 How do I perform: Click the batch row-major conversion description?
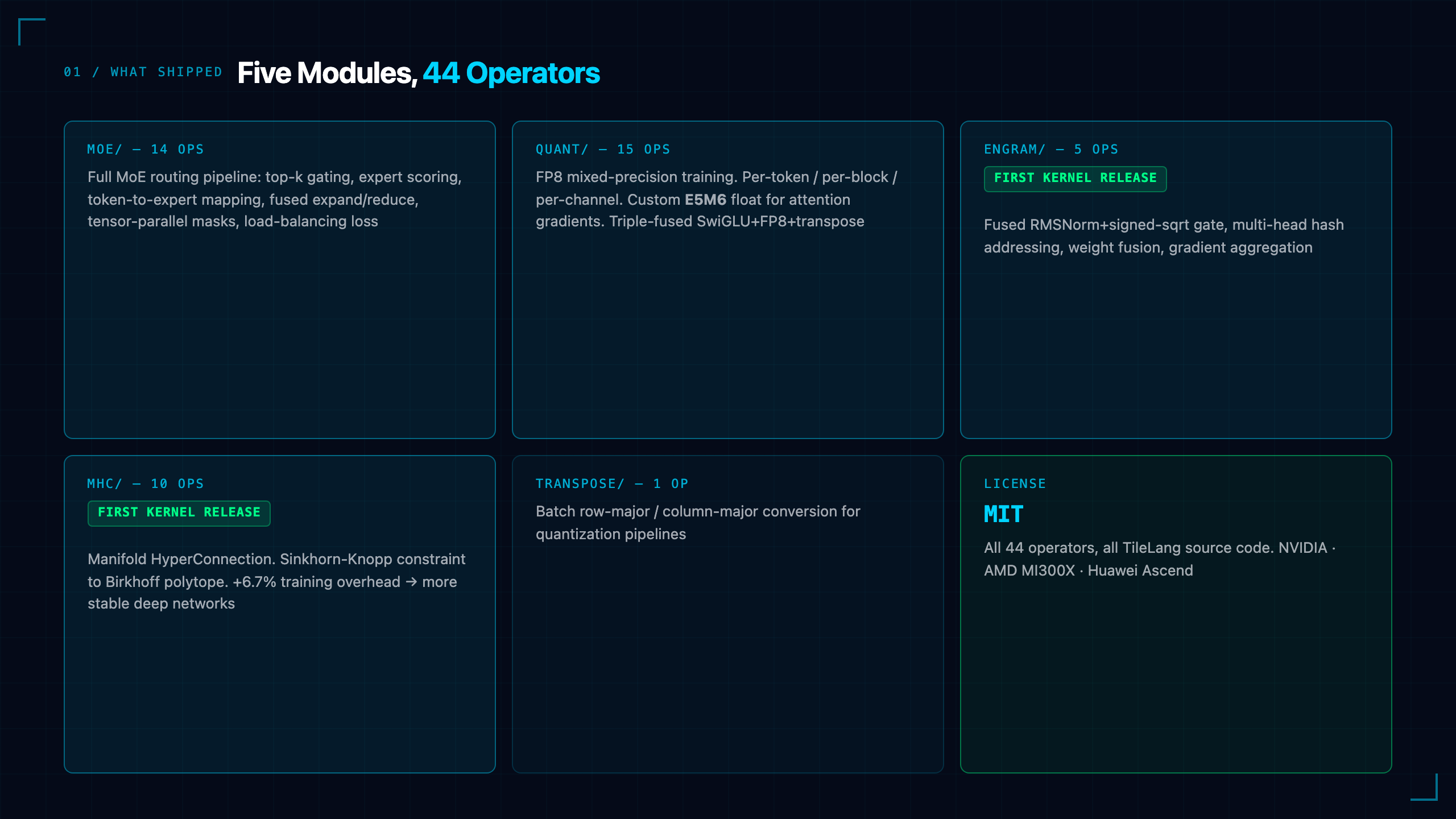point(698,523)
